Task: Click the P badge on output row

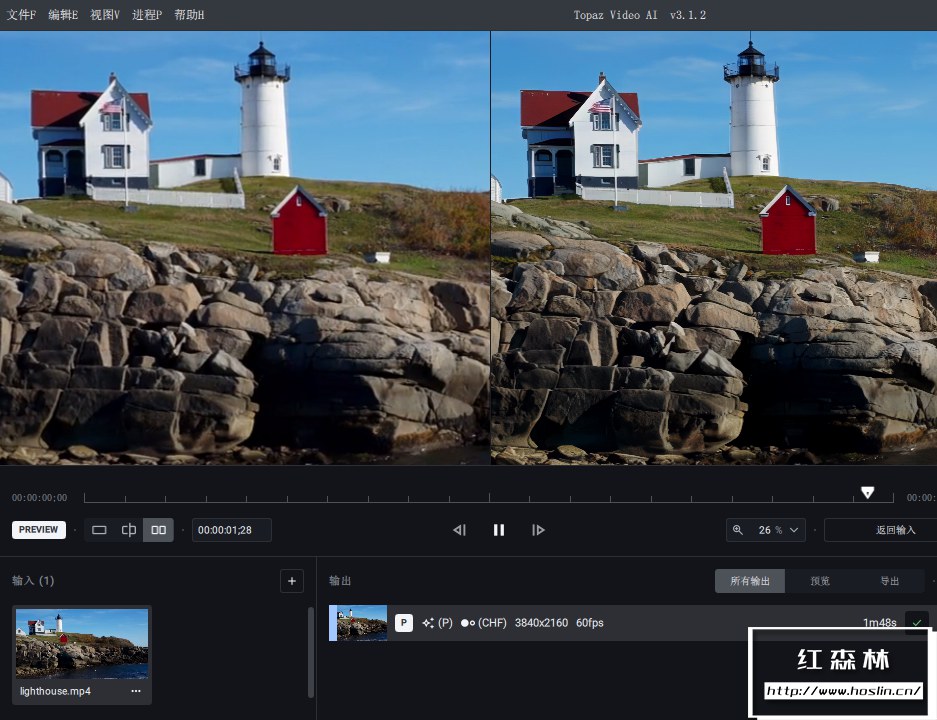Action: pos(404,623)
